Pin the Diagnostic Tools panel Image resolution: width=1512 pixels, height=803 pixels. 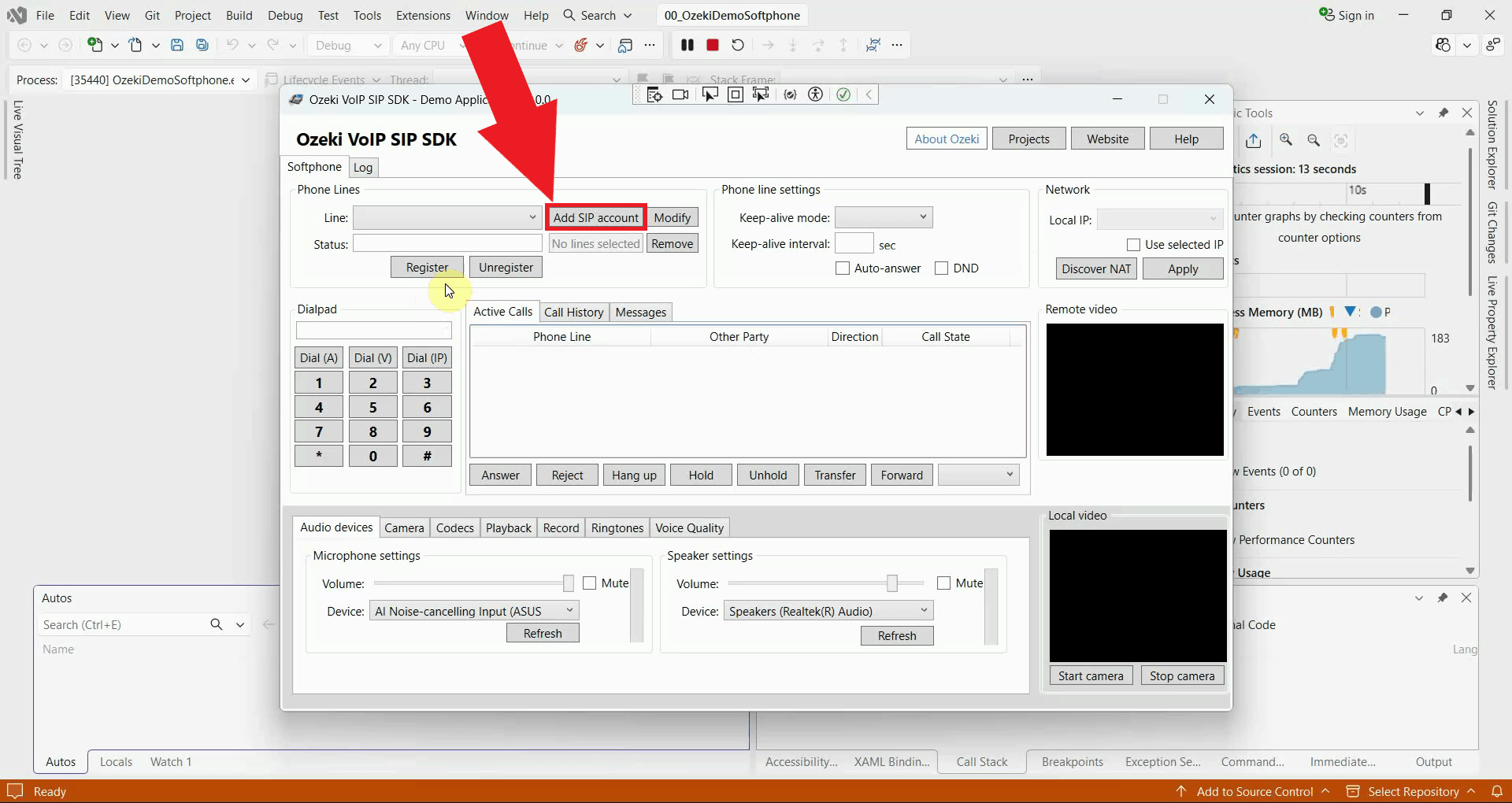(1443, 113)
